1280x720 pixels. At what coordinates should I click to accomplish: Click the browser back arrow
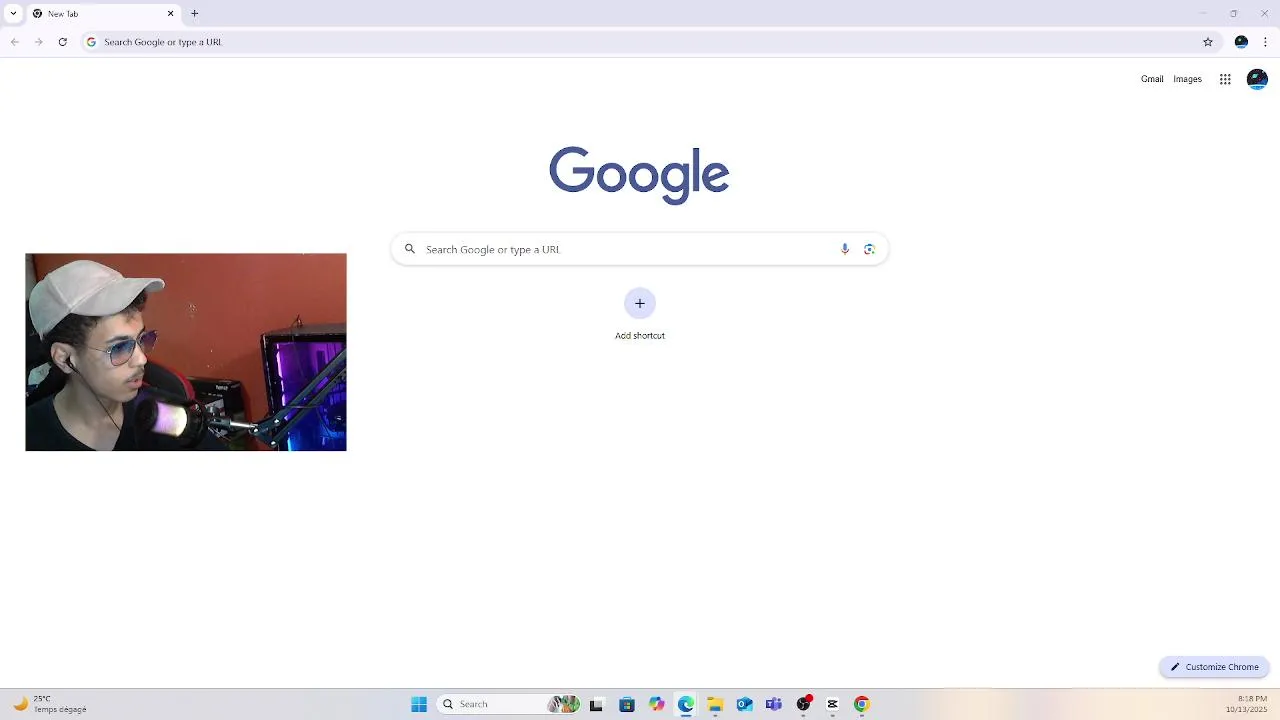coord(14,42)
